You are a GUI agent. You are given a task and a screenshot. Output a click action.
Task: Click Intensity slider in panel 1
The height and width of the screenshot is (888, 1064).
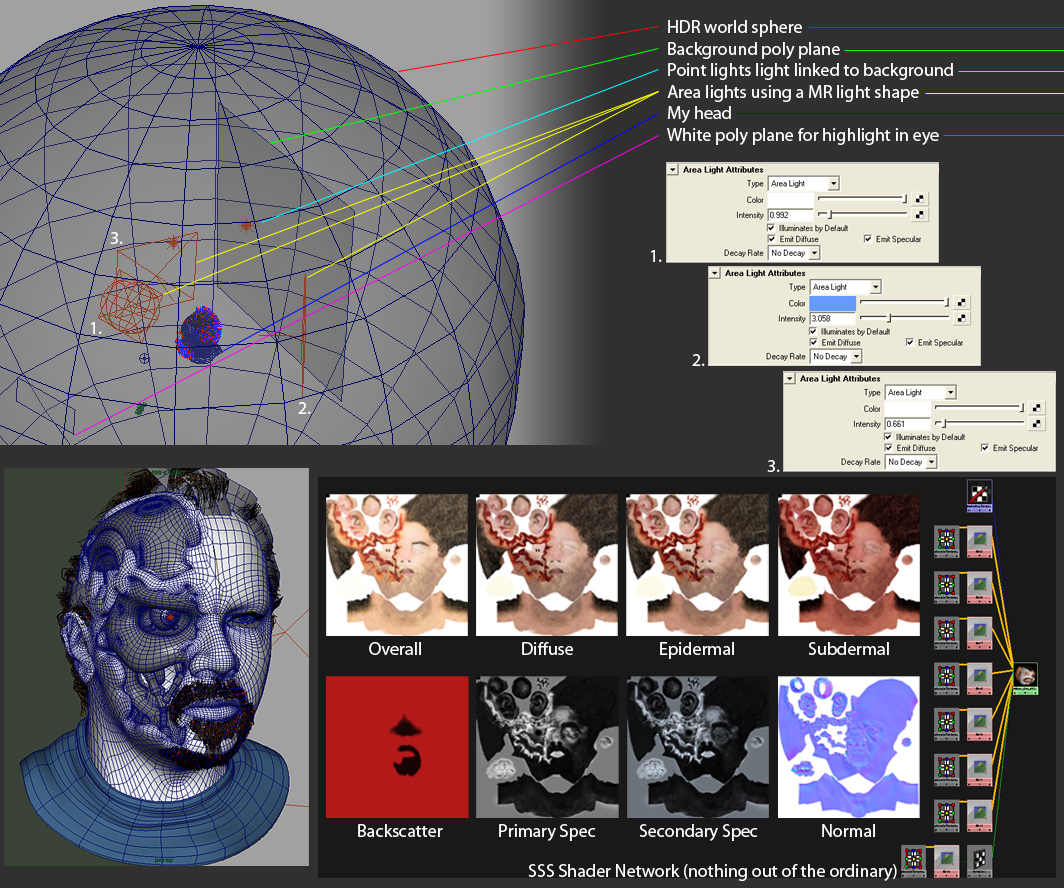click(x=862, y=214)
